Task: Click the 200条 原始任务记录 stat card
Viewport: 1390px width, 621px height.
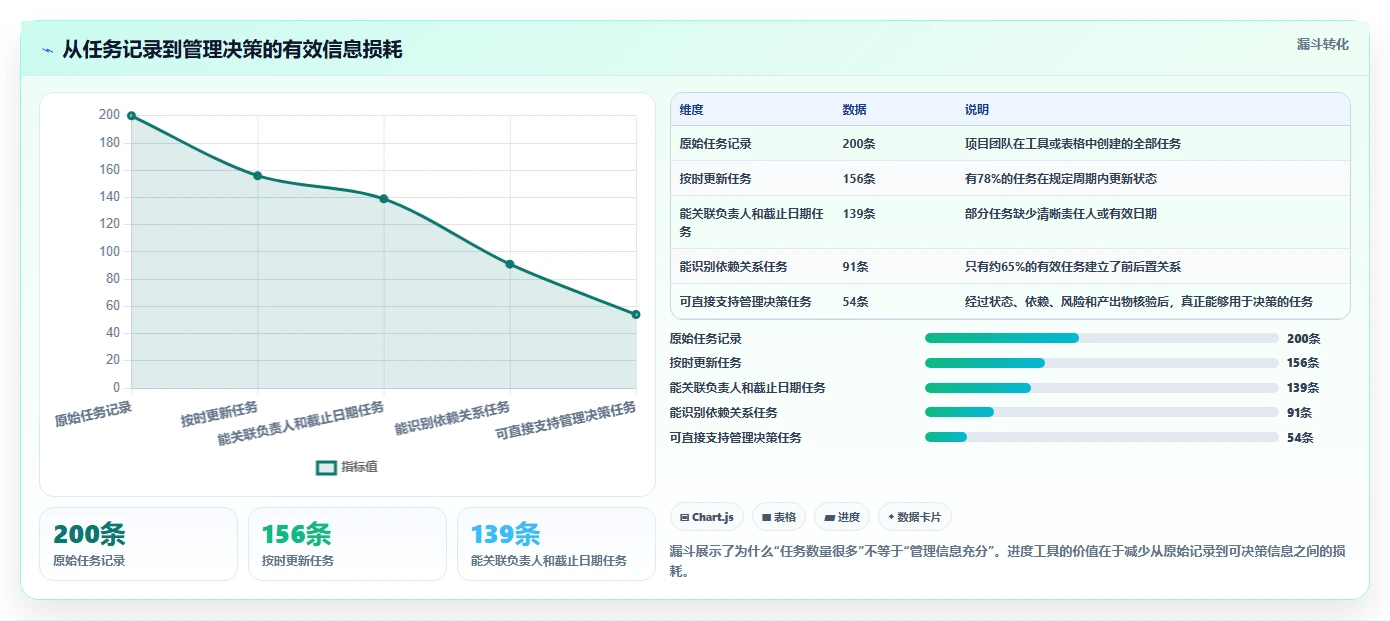Action: [x=138, y=544]
